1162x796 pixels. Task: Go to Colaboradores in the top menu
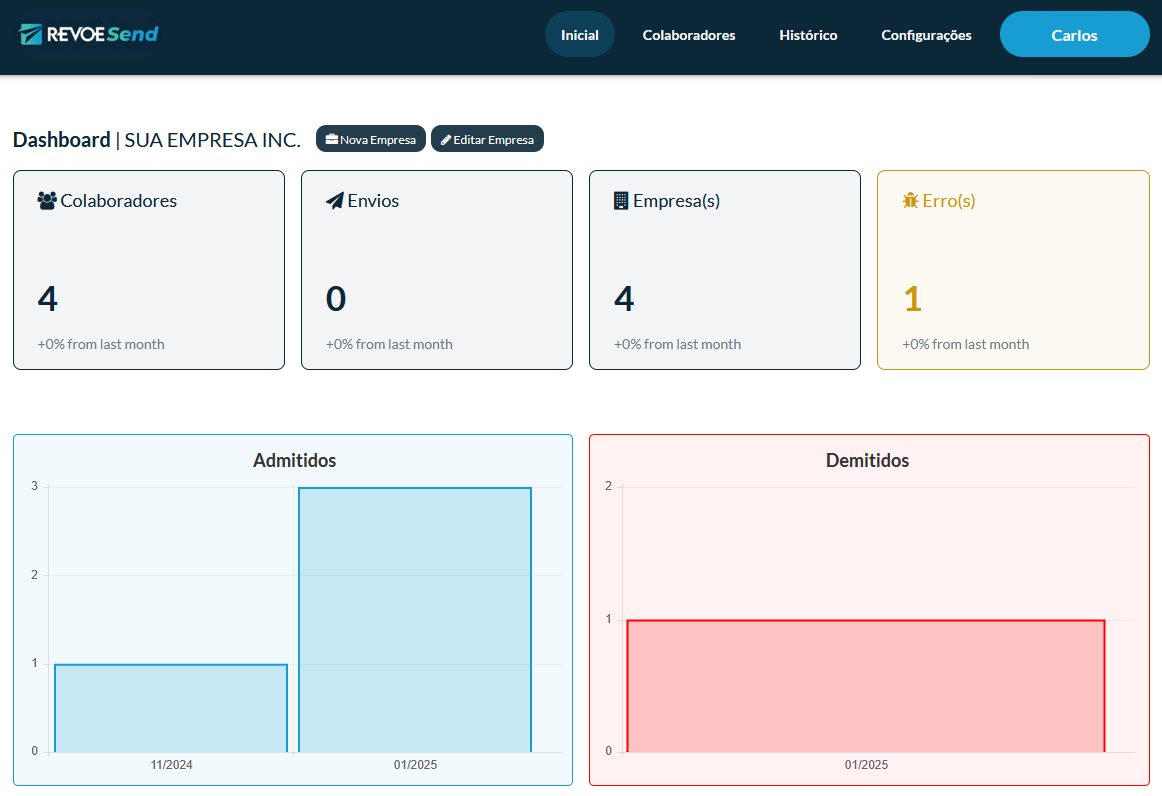(x=689, y=35)
